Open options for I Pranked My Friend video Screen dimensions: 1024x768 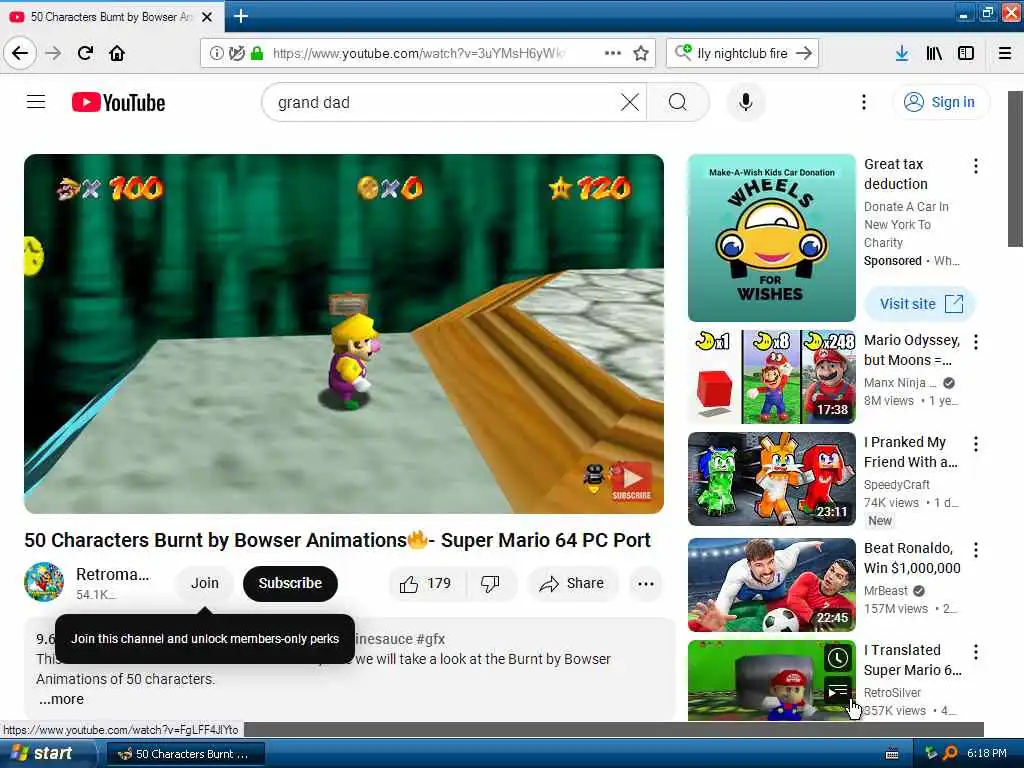[x=976, y=444]
